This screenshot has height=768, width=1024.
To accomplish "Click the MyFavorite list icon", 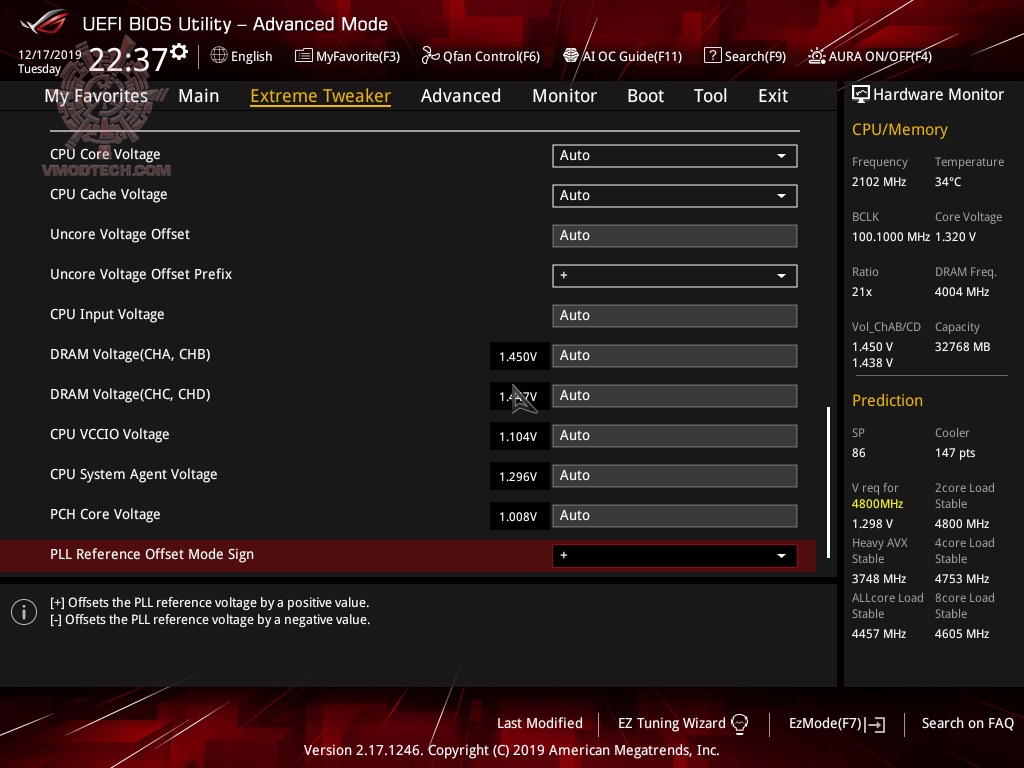I will coord(304,56).
